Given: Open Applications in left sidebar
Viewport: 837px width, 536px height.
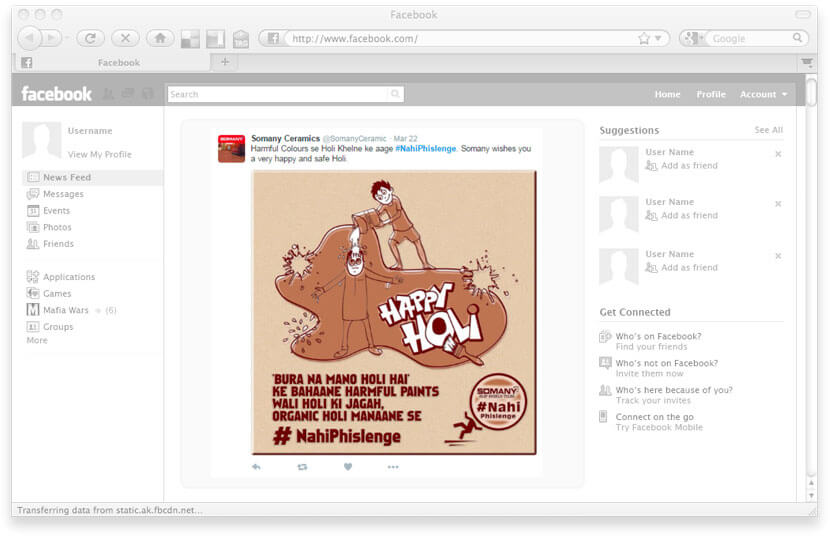Looking at the screenshot, I should tap(60, 277).
